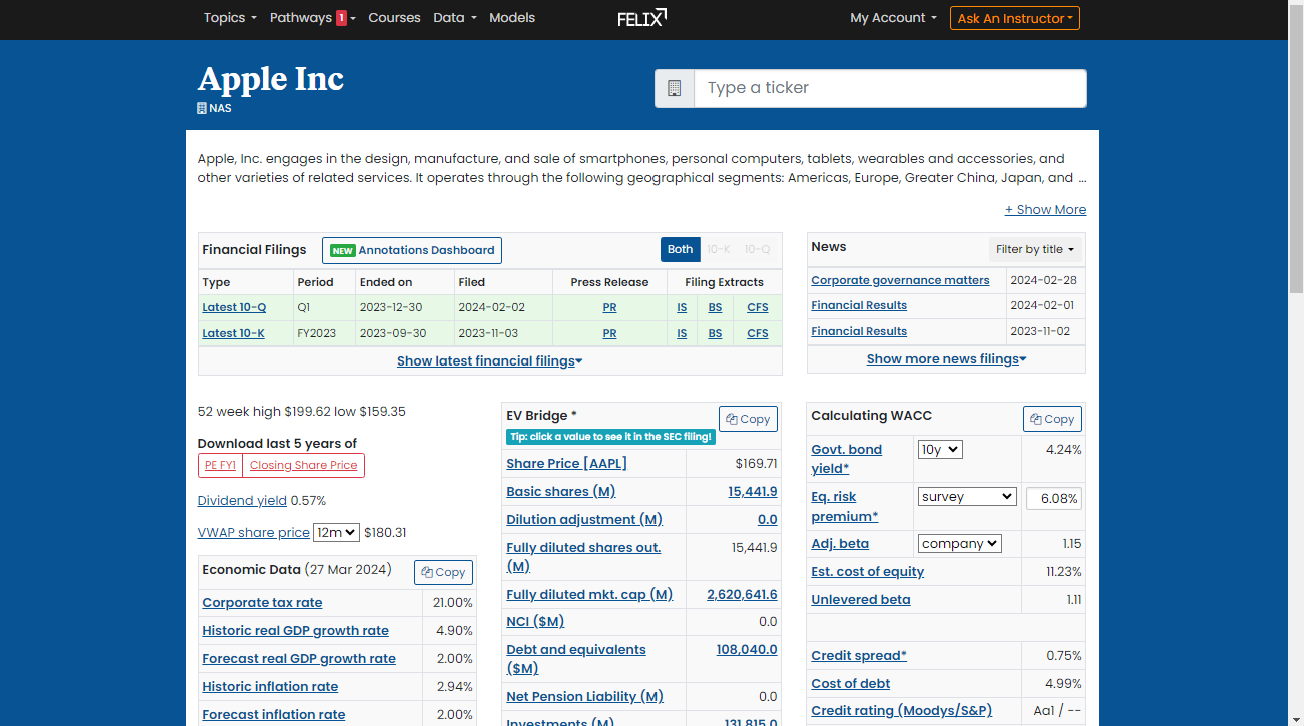The image size is (1304, 726).
Task: Copy the Calculating WACC table
Action: point(1052,419)
